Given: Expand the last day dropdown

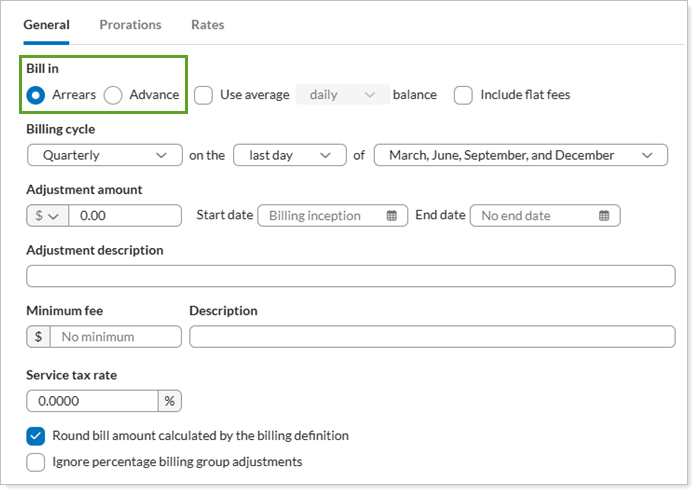Looking at the screenshot, I should point(288,155).
